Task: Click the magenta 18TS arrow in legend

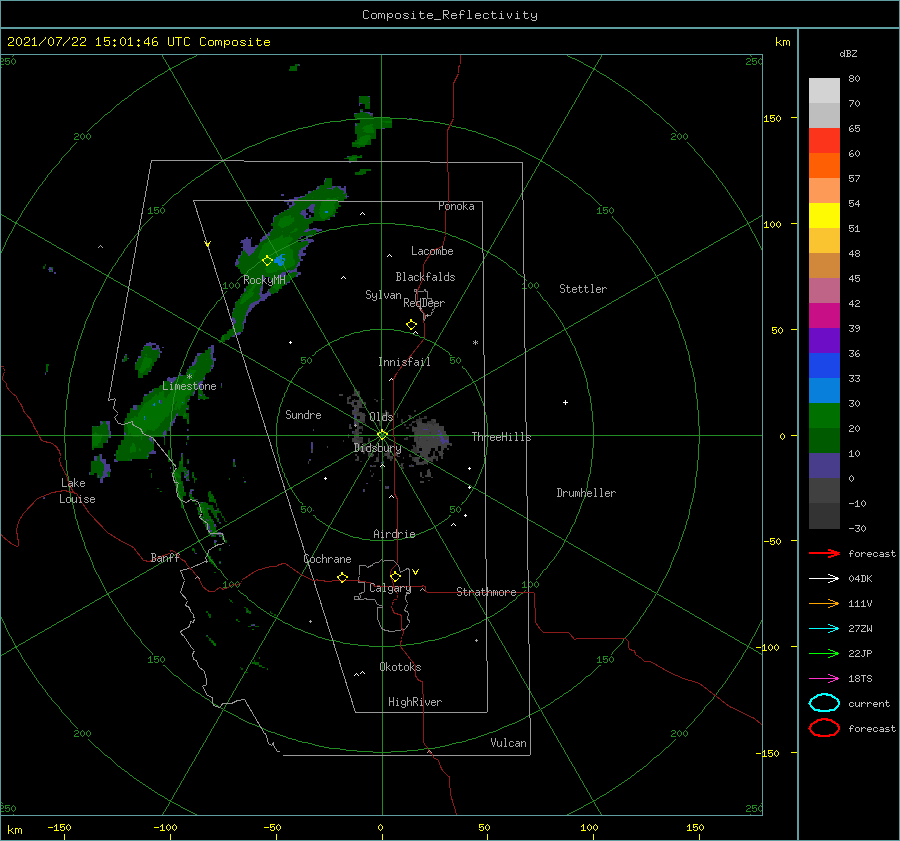Action: click(x=824, y=679)
